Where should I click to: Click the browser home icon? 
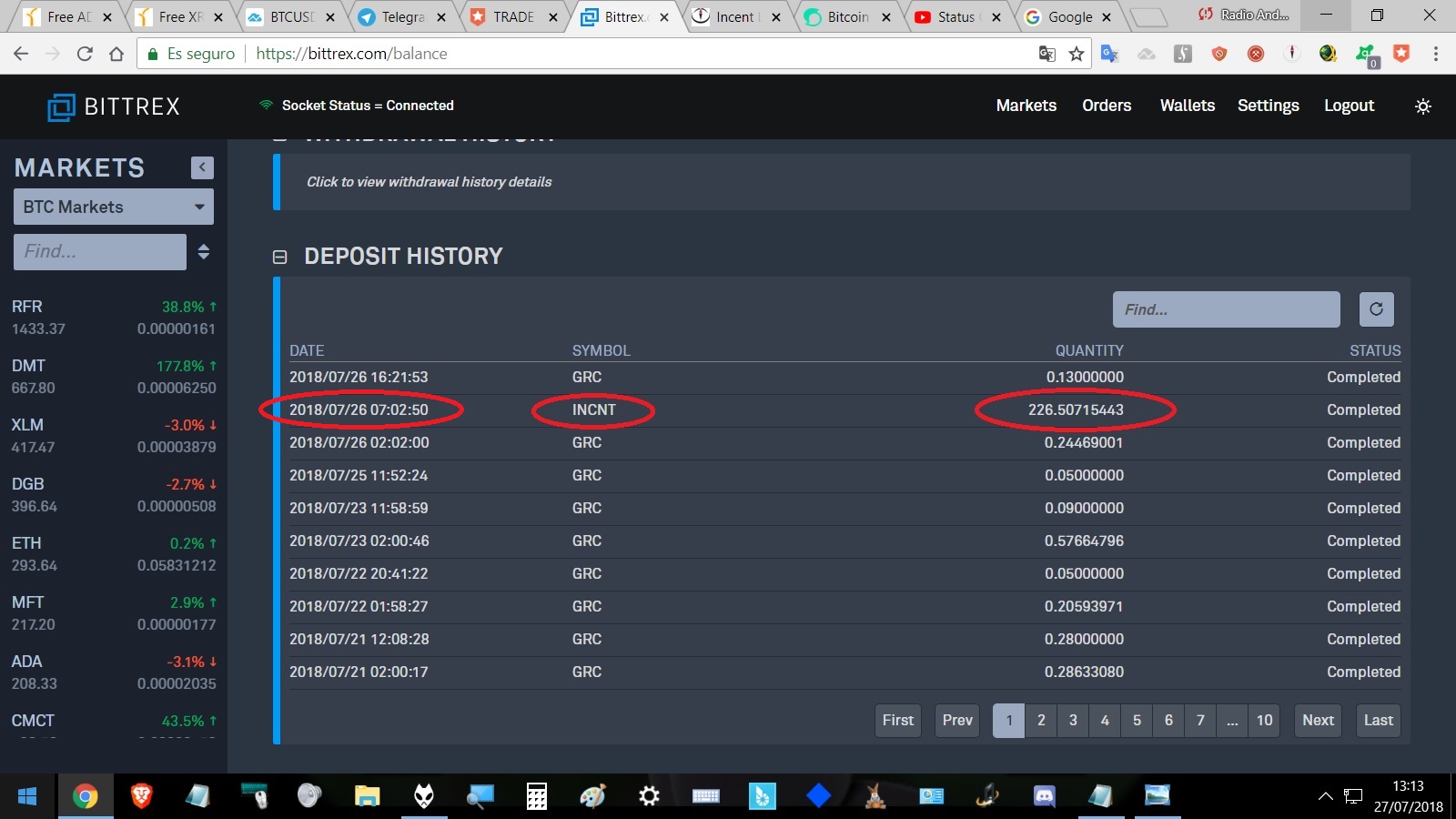point(116,54)
